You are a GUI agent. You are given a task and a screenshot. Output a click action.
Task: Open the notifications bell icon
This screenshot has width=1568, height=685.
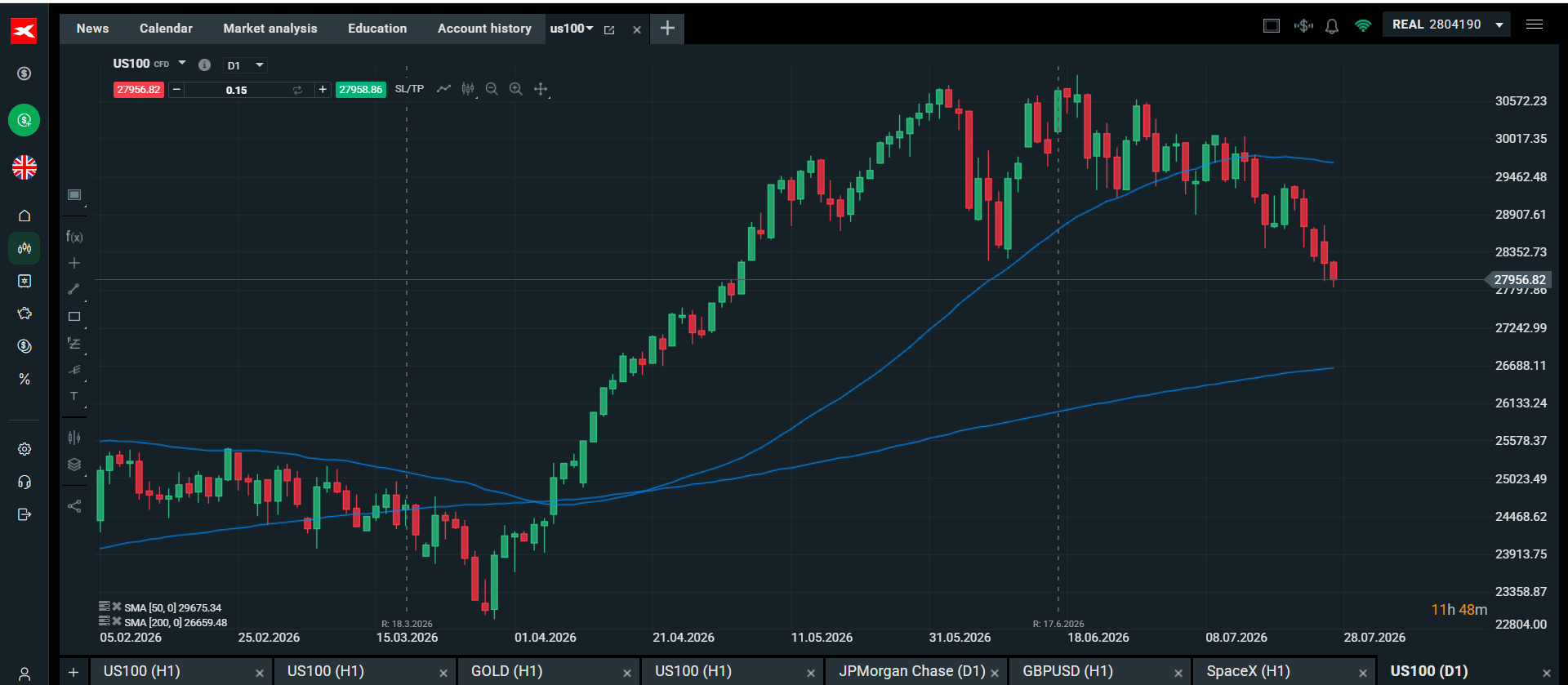click(1332, 26)
